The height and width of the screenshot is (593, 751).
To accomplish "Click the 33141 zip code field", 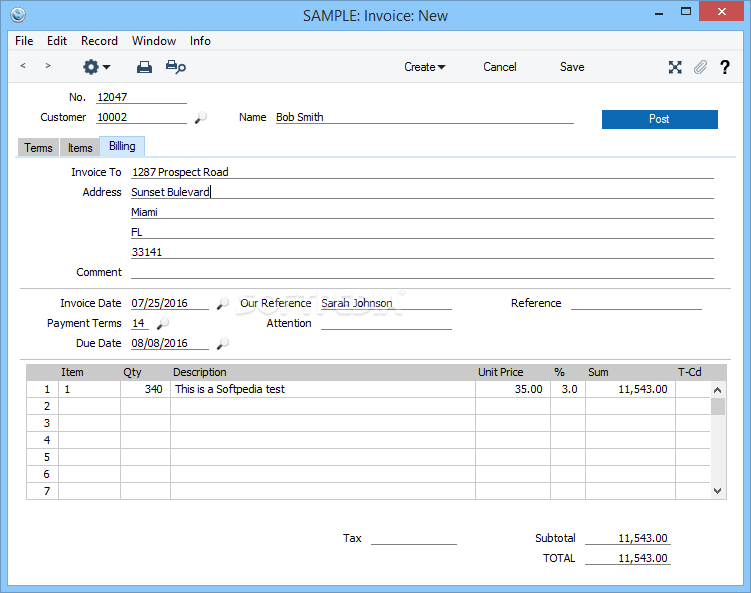I will click(422, 252).
